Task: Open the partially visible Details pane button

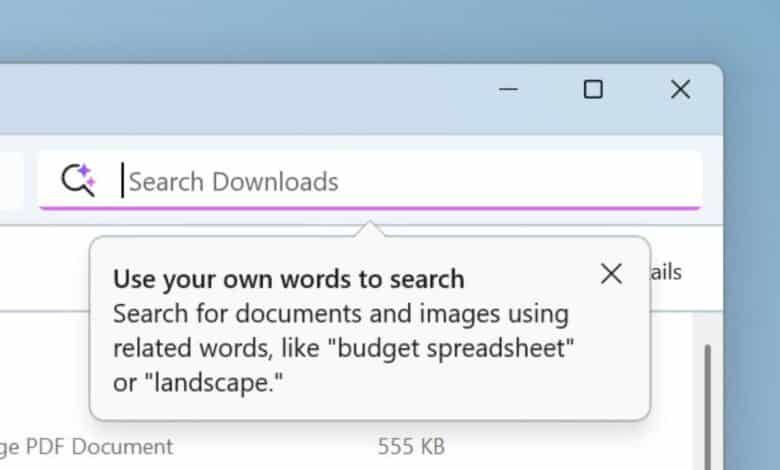Action: click(x=667, y=272)
